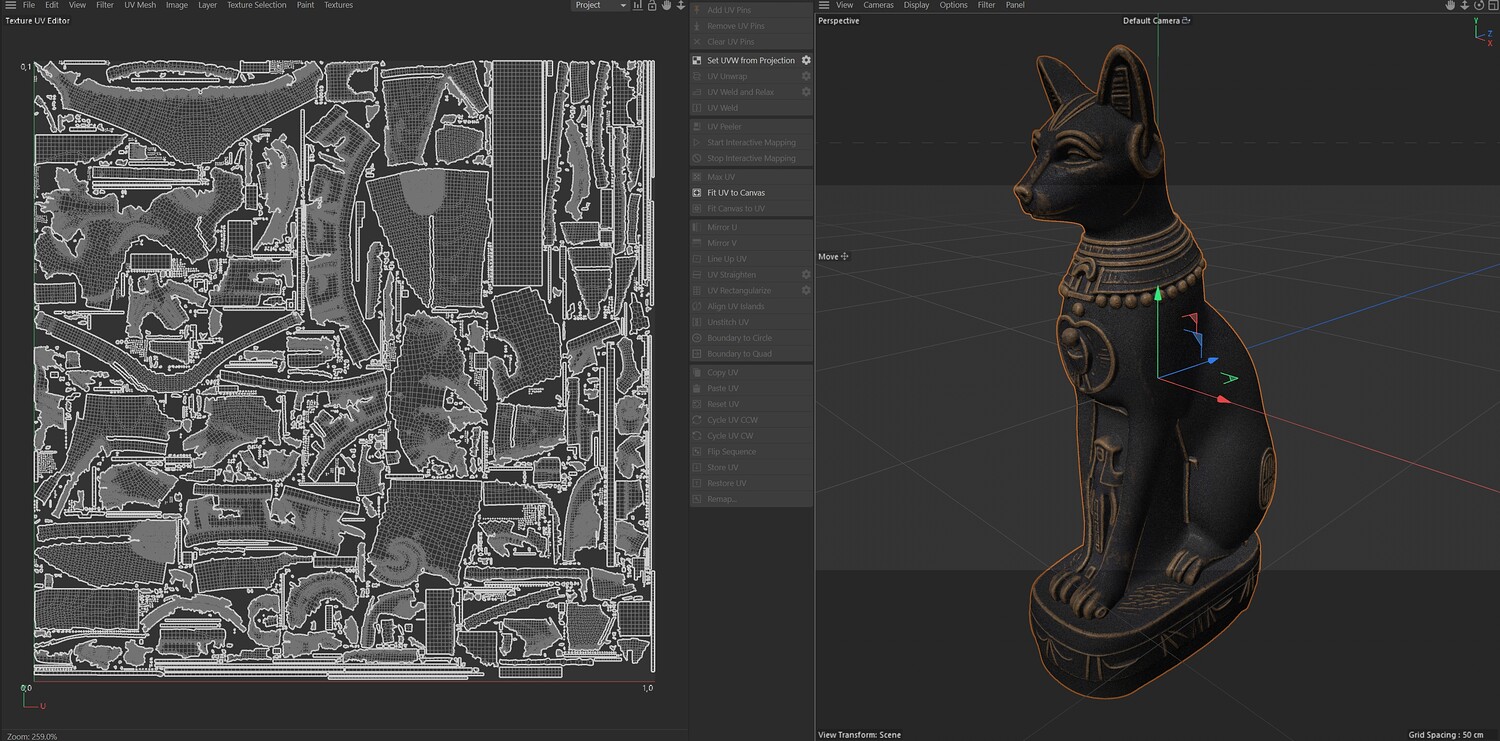Open the Paint menu
Image resolution: width=1500 pixels, height=741 pixels.
(x=305, y=5)
